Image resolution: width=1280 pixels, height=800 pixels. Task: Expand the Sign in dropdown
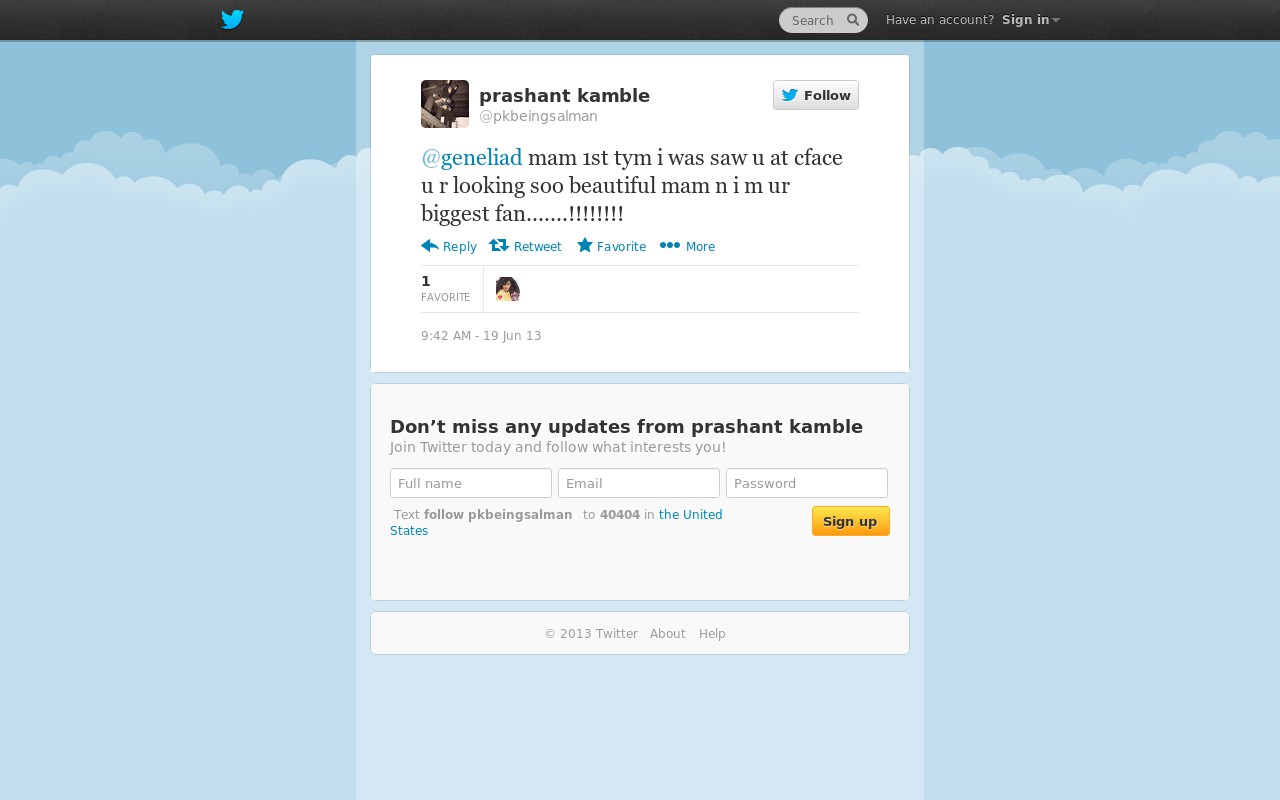coord(1030,20)
